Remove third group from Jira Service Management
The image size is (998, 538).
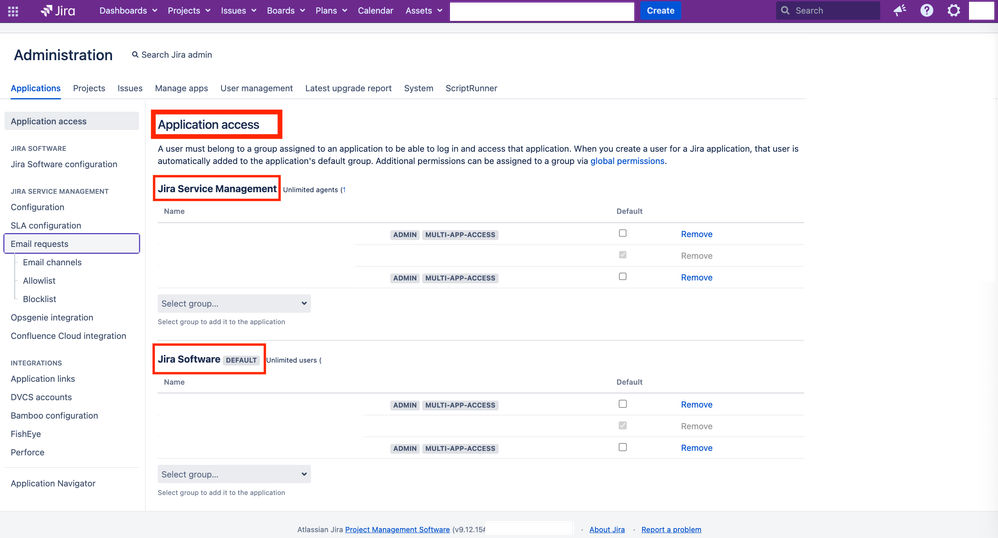point(696,278)
